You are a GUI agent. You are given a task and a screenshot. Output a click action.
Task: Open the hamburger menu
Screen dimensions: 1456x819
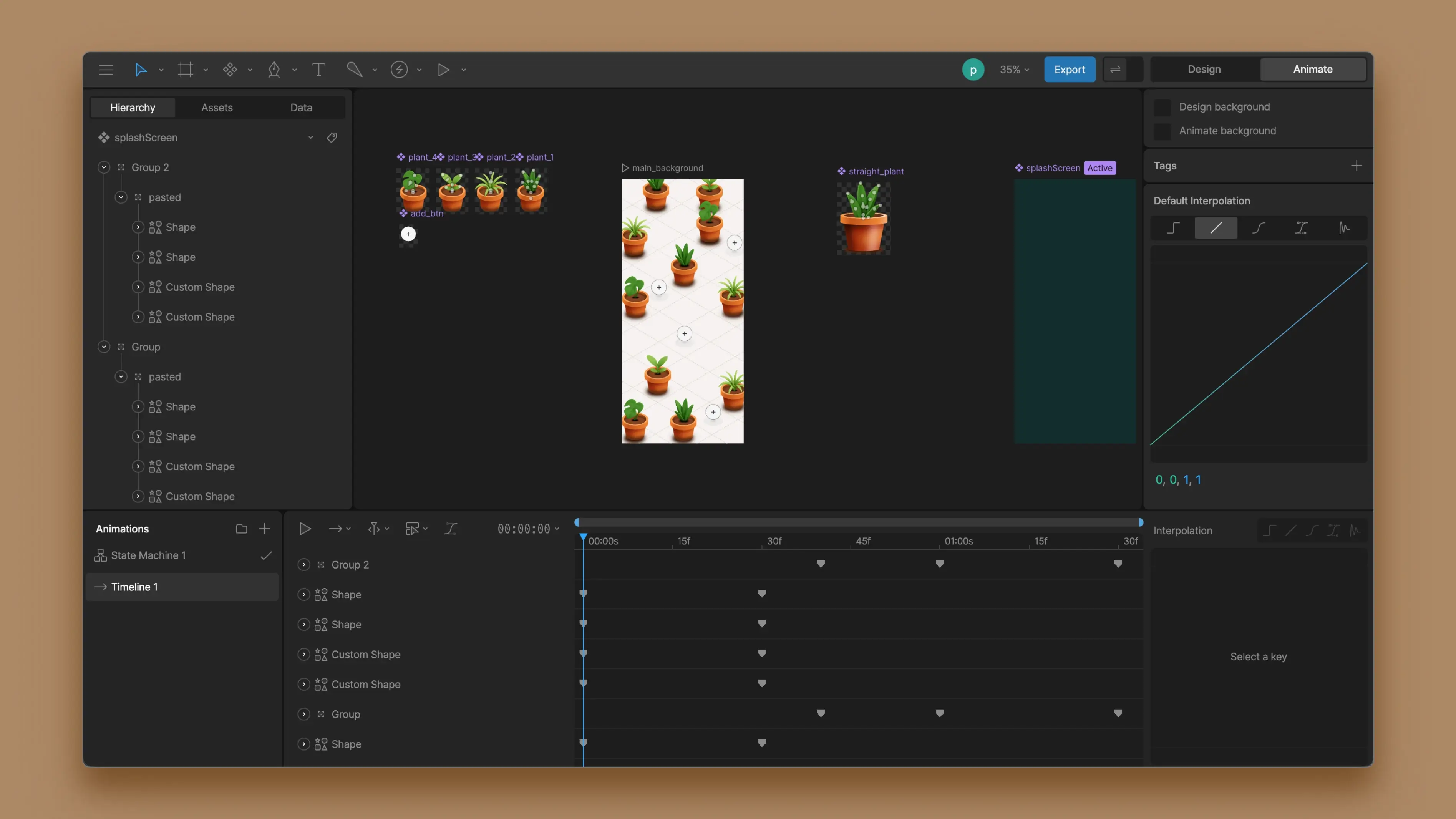coord(106,70)
